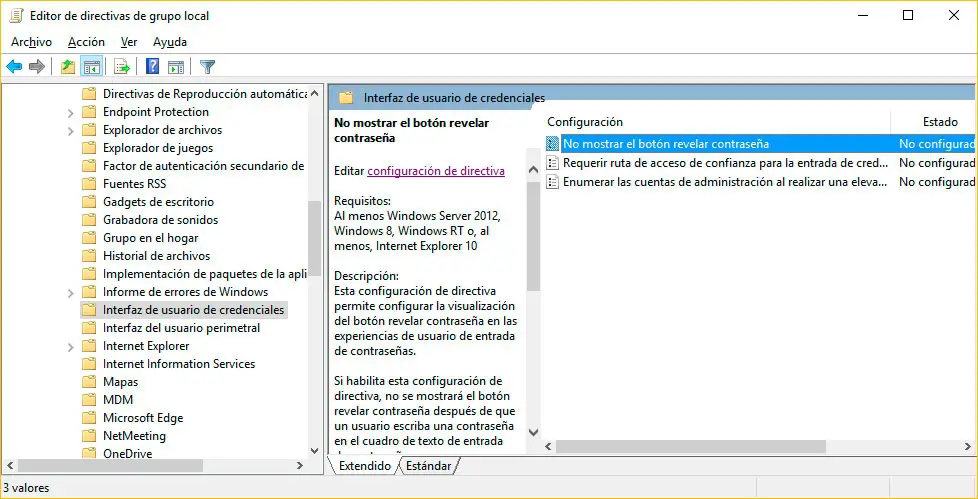Click the Up one level folder icon

[68, 66]
